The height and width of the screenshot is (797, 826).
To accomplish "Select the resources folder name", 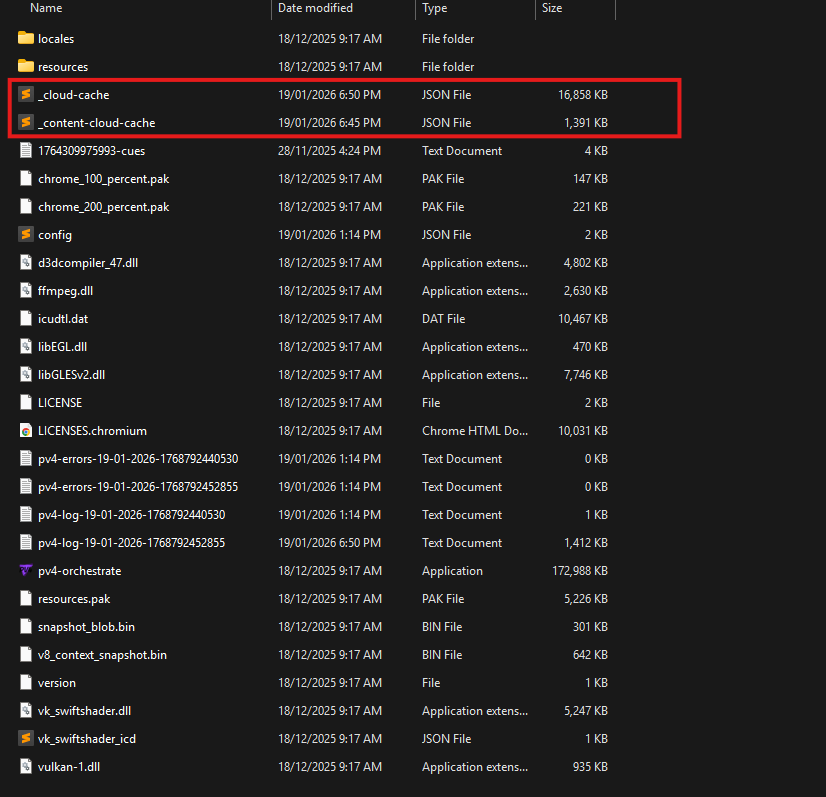I will coord(63,67).
